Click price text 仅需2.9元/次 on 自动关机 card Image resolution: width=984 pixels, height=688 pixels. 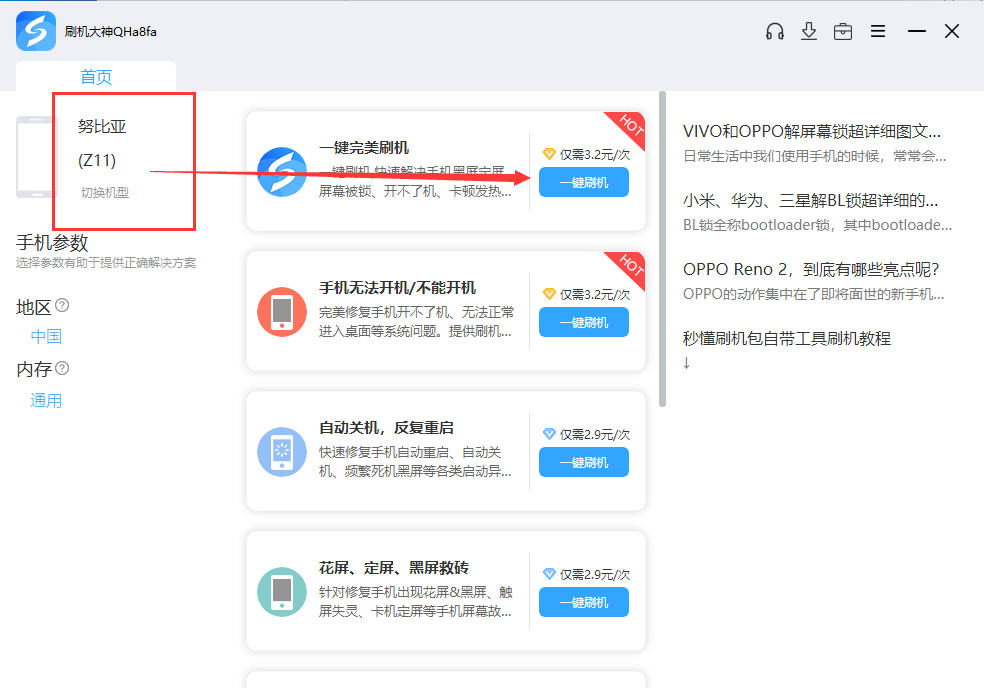(595, 434)
